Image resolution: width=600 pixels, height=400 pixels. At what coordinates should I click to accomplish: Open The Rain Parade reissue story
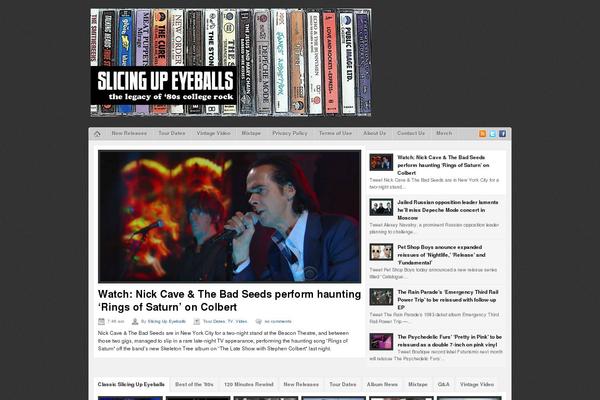click(448, 299)
